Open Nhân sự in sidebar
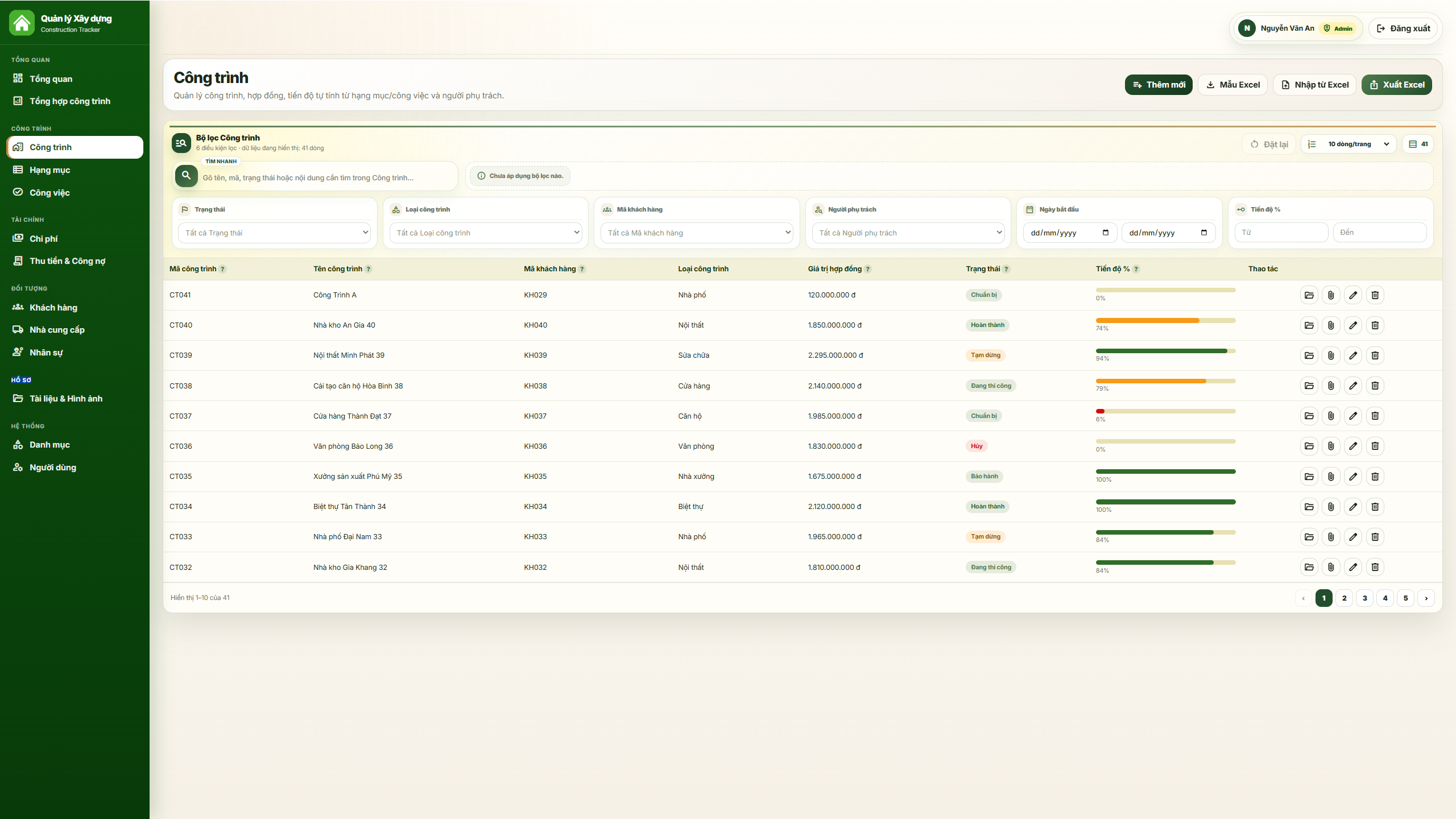The height and width of the screenshot is (819, 1456). [x=75, y=353]
